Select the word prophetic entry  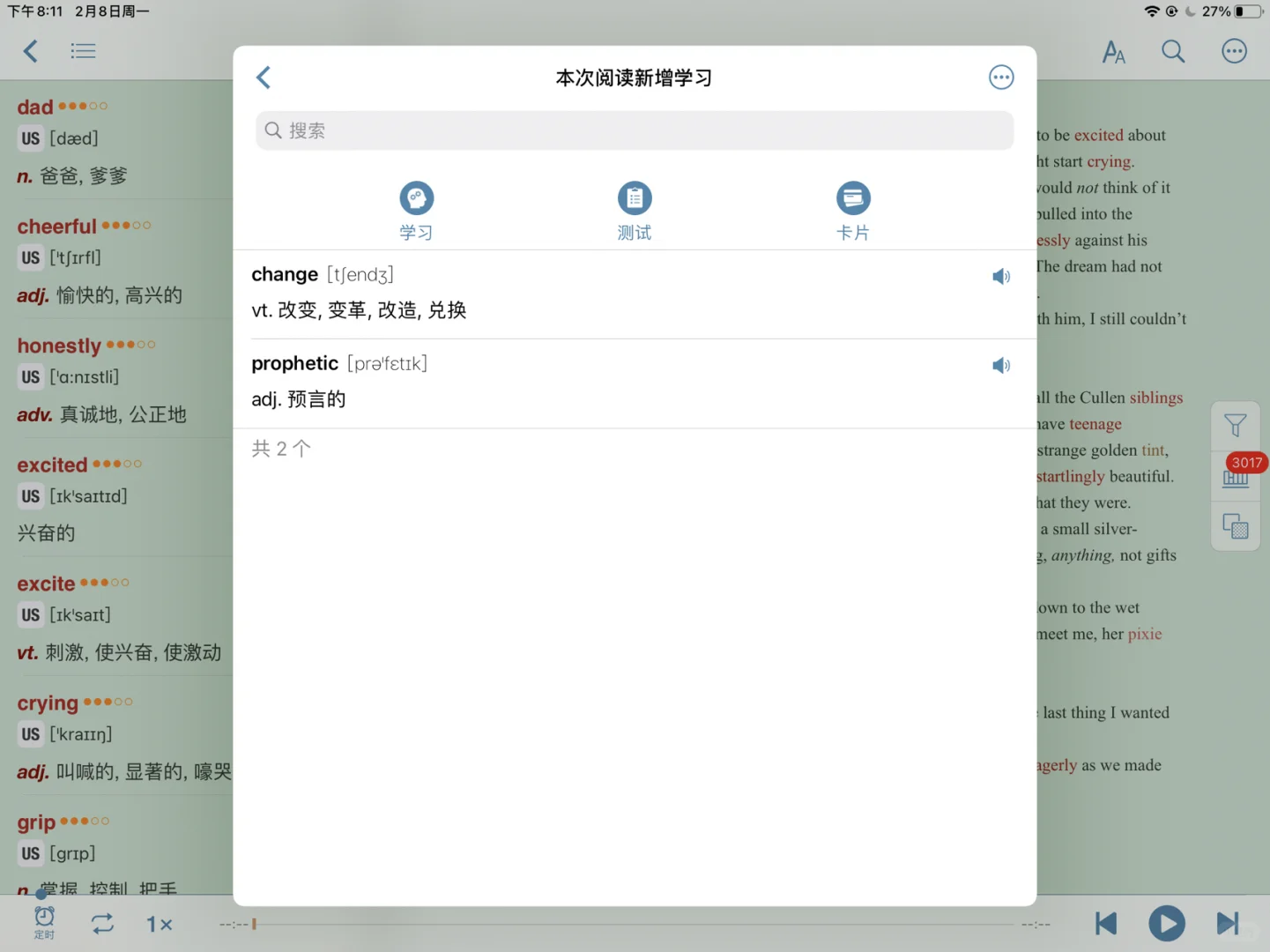(x=635, y=383)
